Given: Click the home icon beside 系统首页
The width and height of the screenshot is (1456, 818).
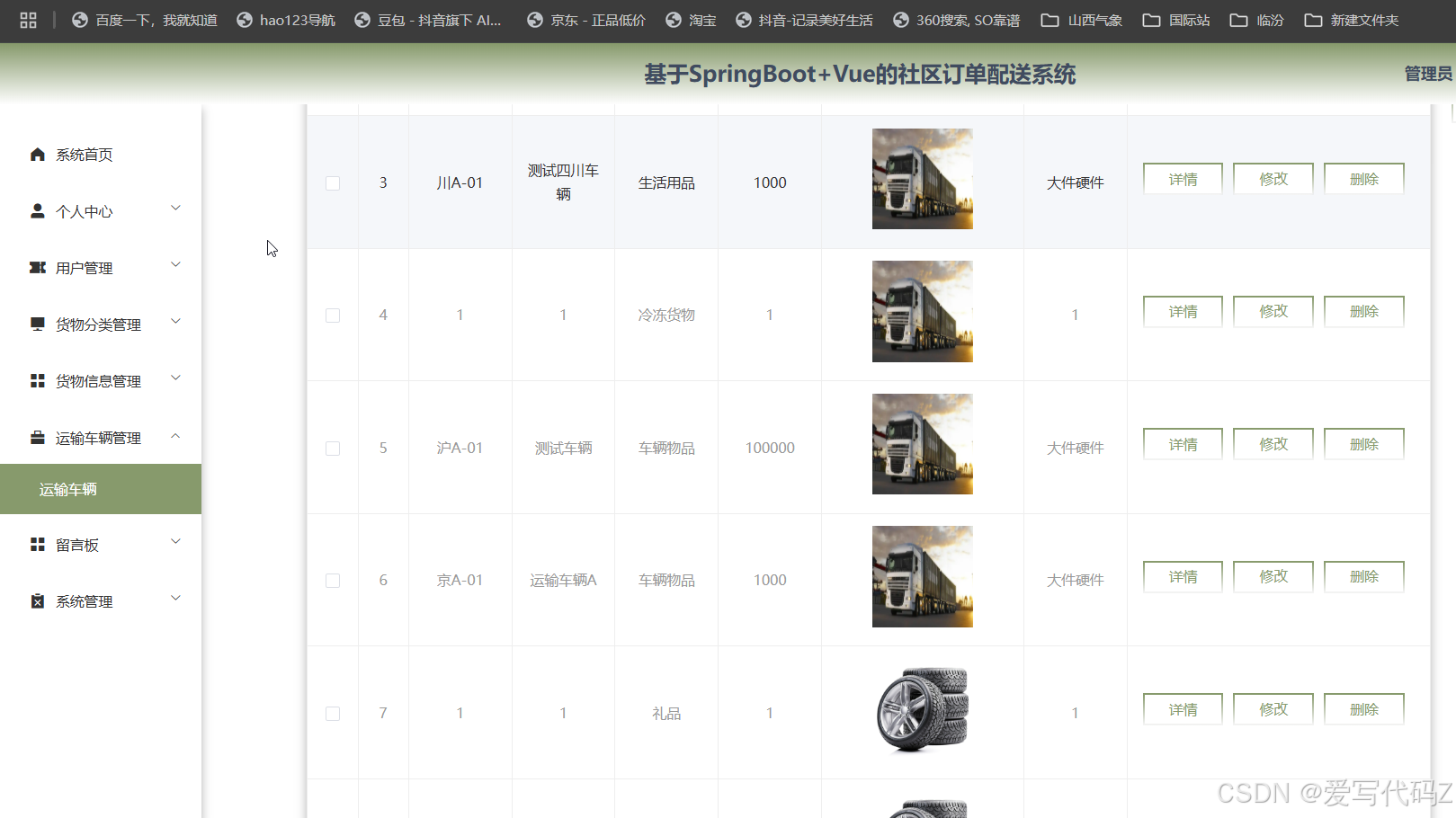Looking at the screenshot, I should (37, 155).
